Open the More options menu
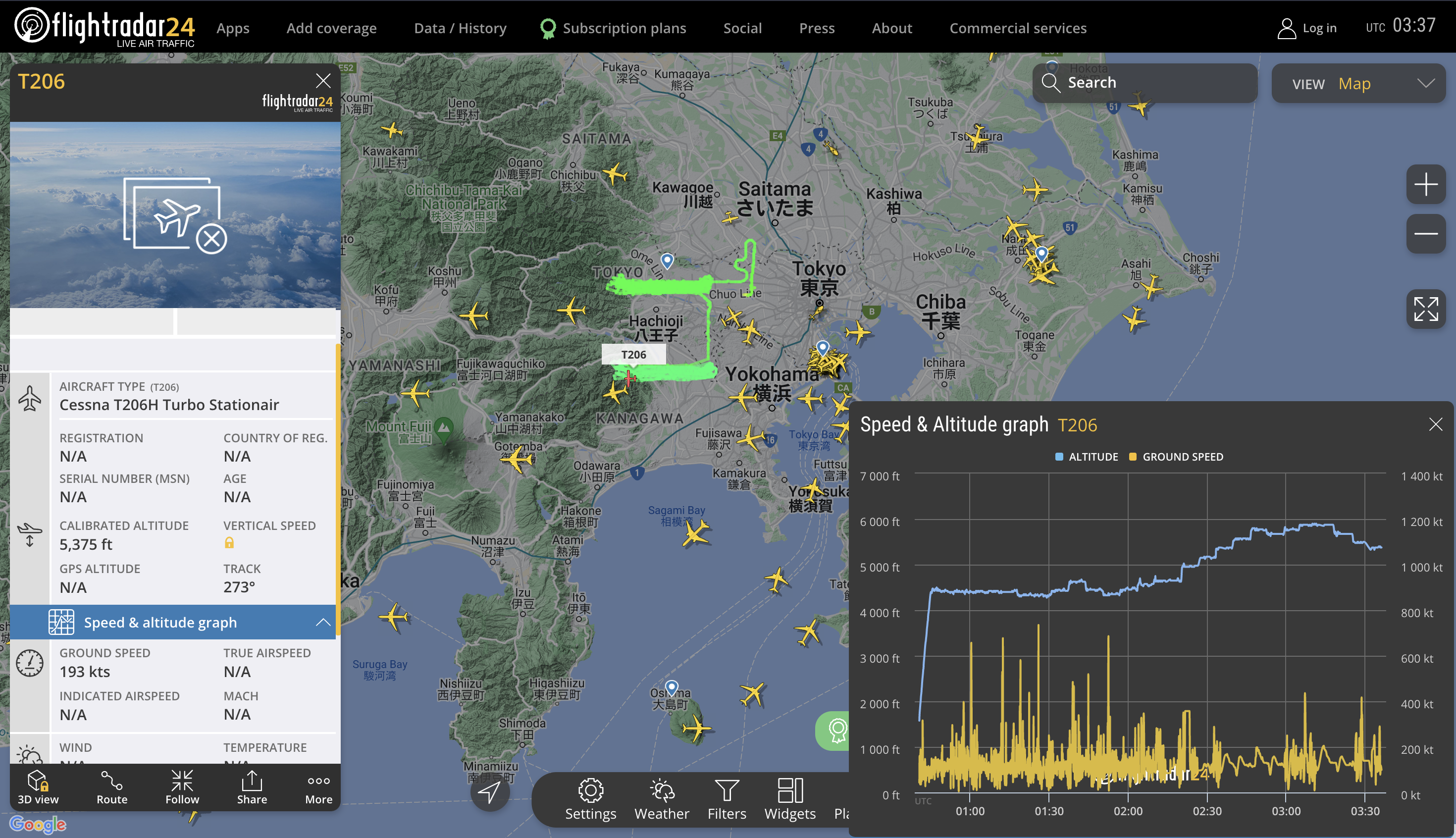This screenshot has width=1456, height=838. point(318,787)
